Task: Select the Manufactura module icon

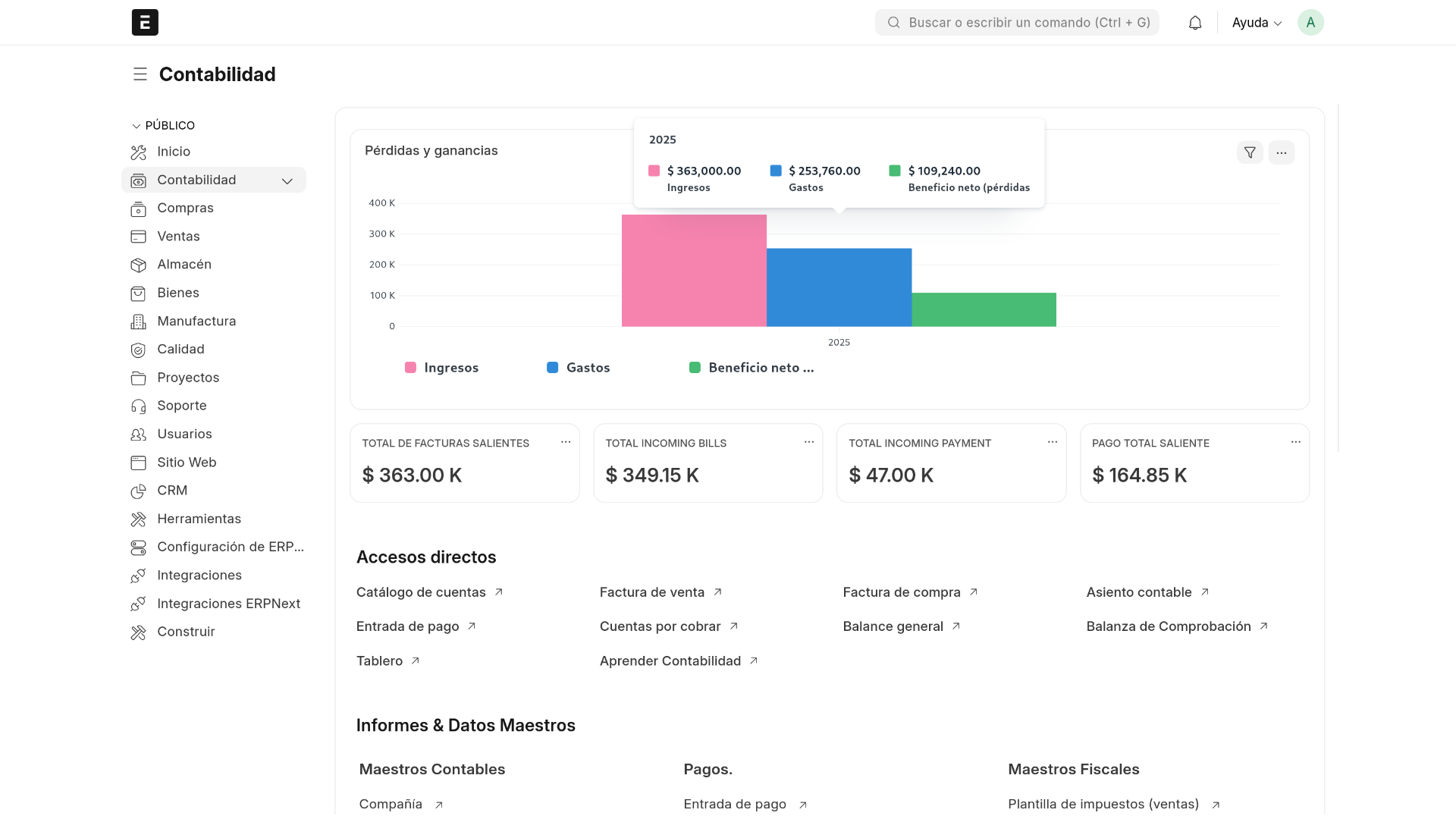Action: pos(139,321)
